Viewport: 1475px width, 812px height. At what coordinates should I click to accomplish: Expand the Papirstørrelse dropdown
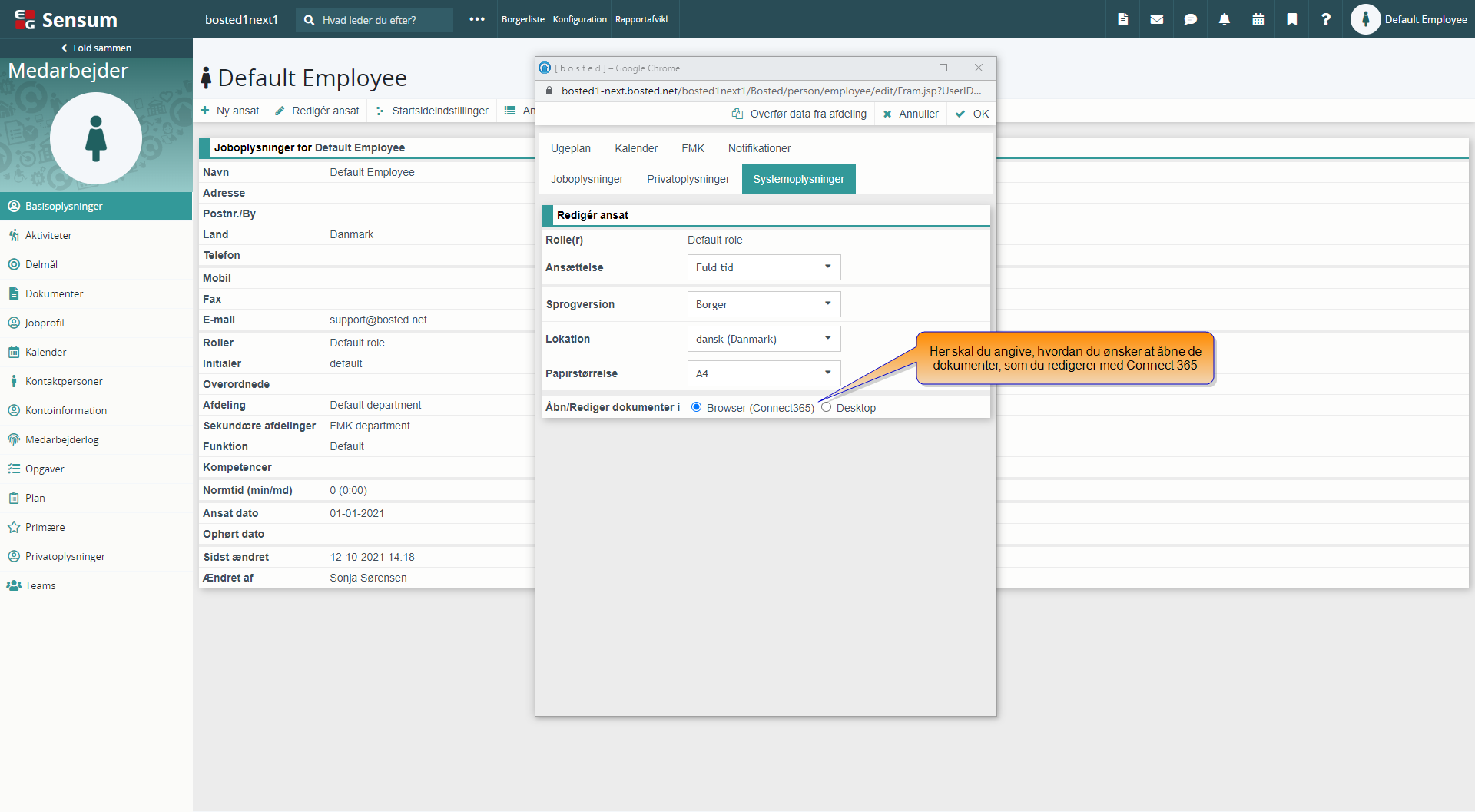coord(764,373)
